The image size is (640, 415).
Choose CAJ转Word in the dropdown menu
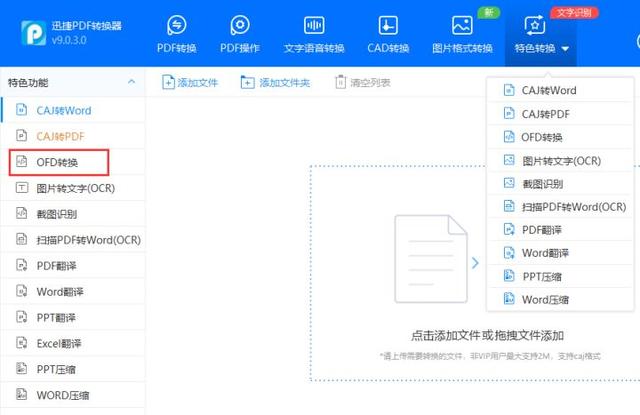click(560, 90)
